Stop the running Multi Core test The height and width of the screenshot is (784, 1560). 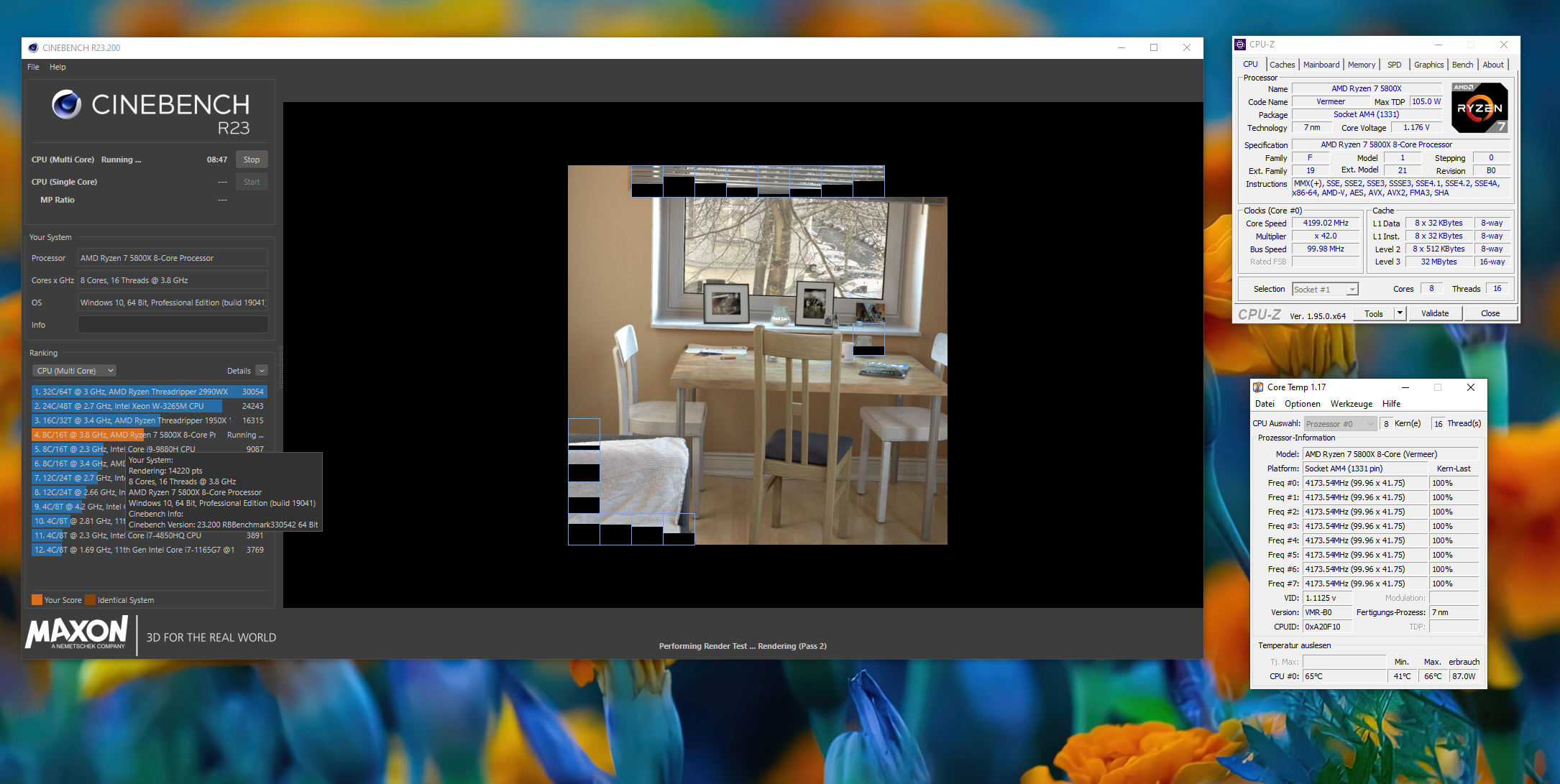252,160
